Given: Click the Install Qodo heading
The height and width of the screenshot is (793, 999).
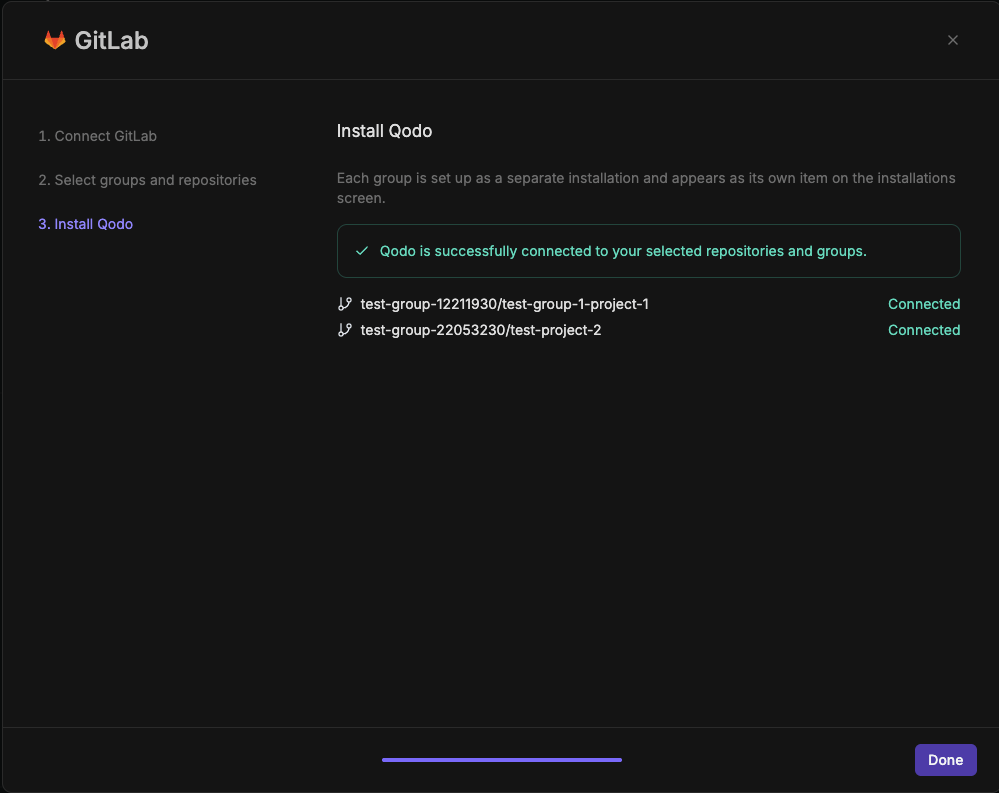Looking at the screenshot, I should 384,131.
